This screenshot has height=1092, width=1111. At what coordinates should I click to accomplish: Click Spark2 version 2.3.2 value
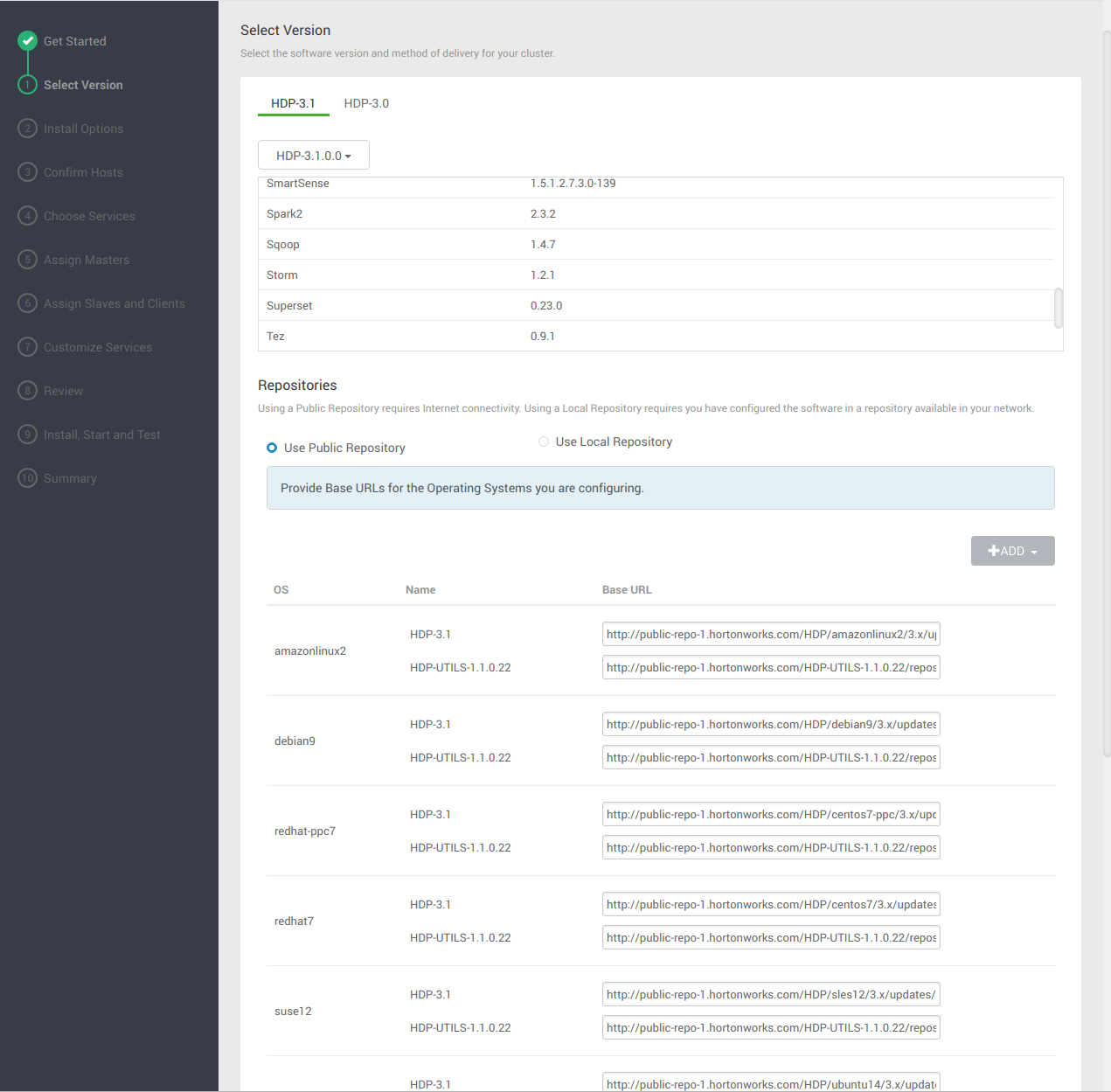point(543,213)
